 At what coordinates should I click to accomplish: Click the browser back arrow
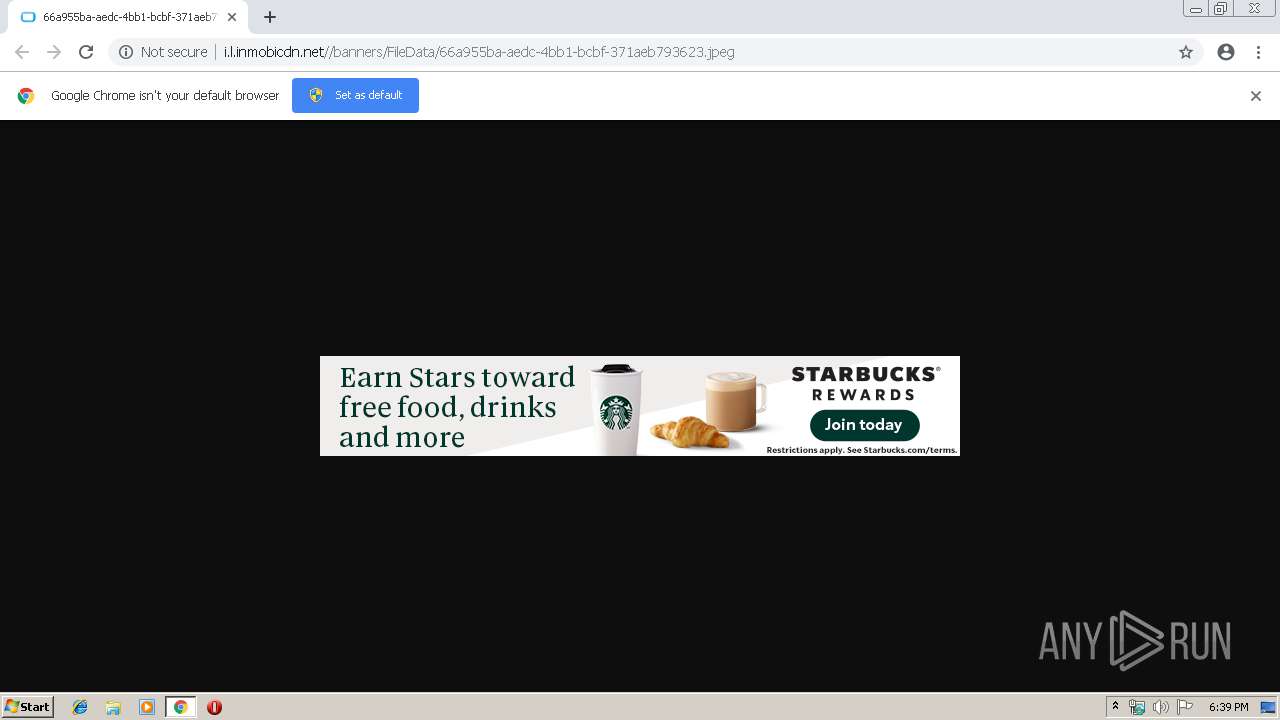point(22,52)
